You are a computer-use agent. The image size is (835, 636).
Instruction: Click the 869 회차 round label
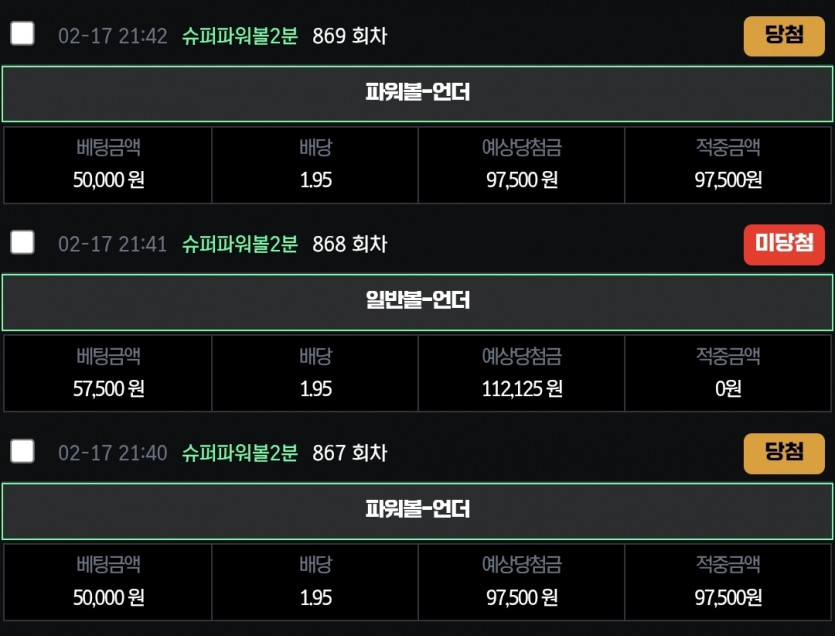pyautogui.click(x=349, y=36)
